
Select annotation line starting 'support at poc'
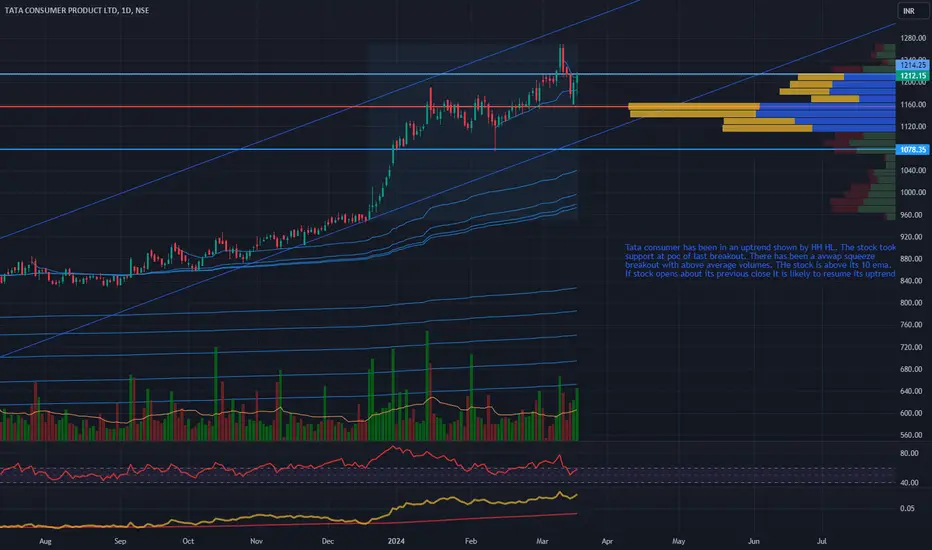pyautogui.click(x=750, y=256)
